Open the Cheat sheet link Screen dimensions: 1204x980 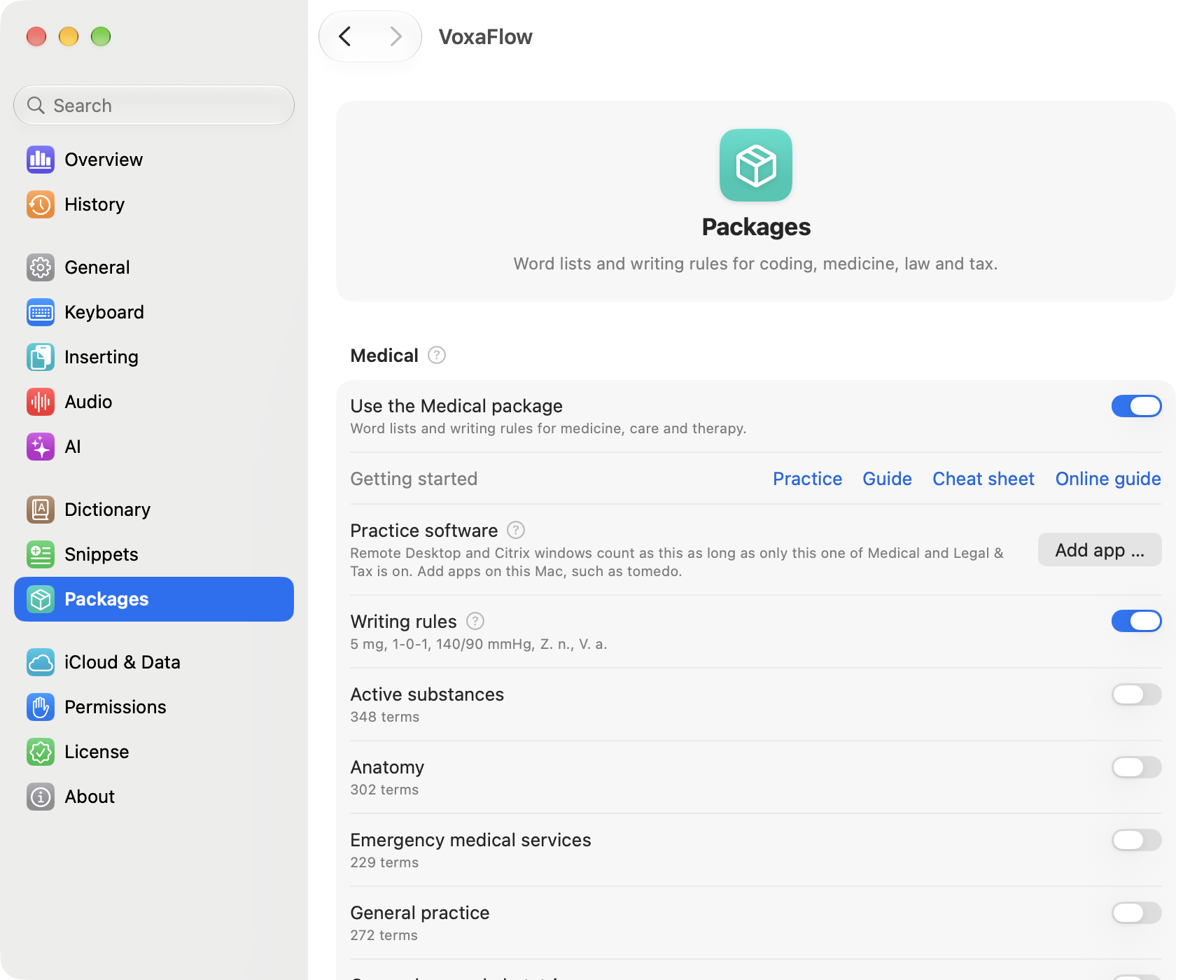(x=983, y=479)
